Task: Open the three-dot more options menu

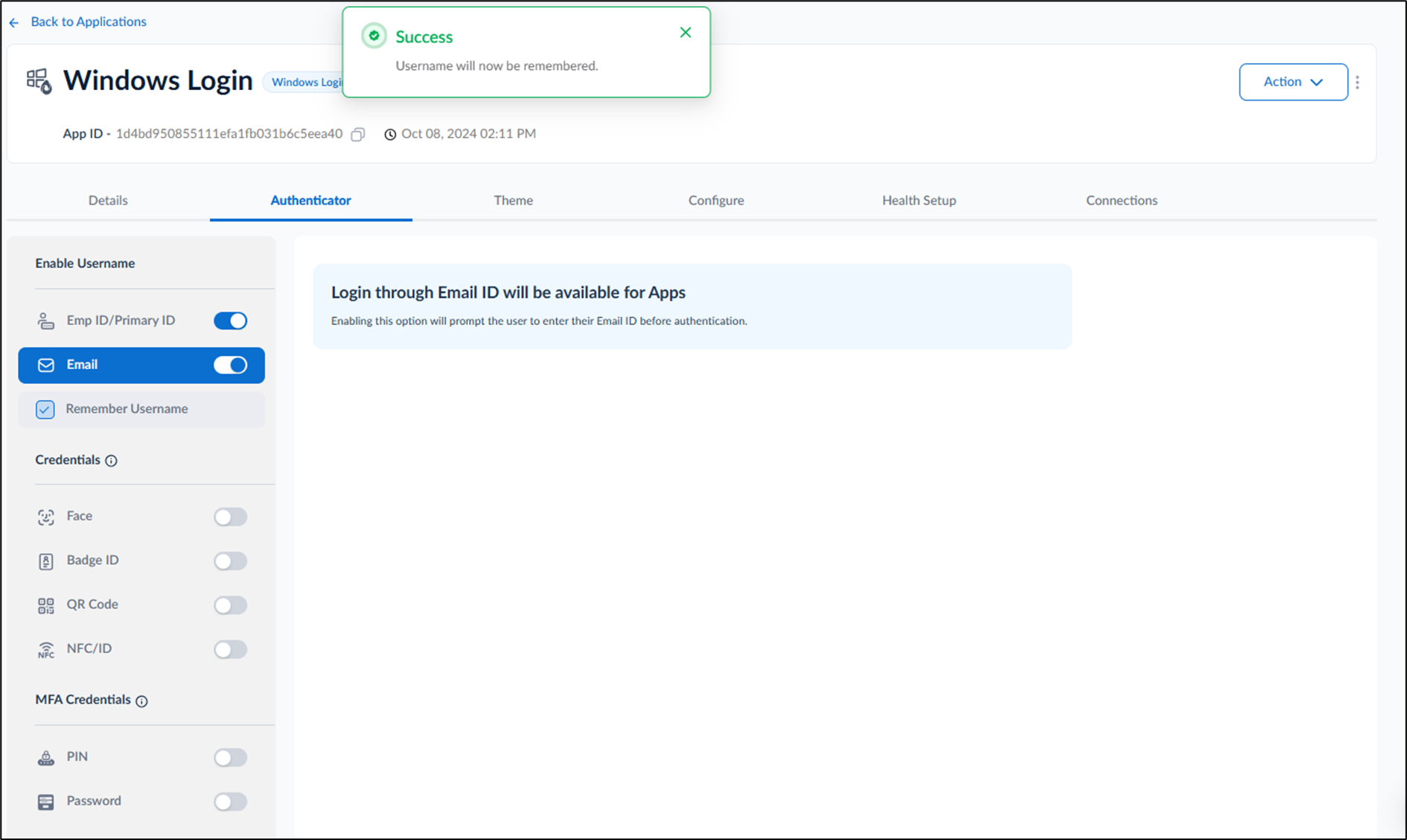Action: pos(1357,83)
